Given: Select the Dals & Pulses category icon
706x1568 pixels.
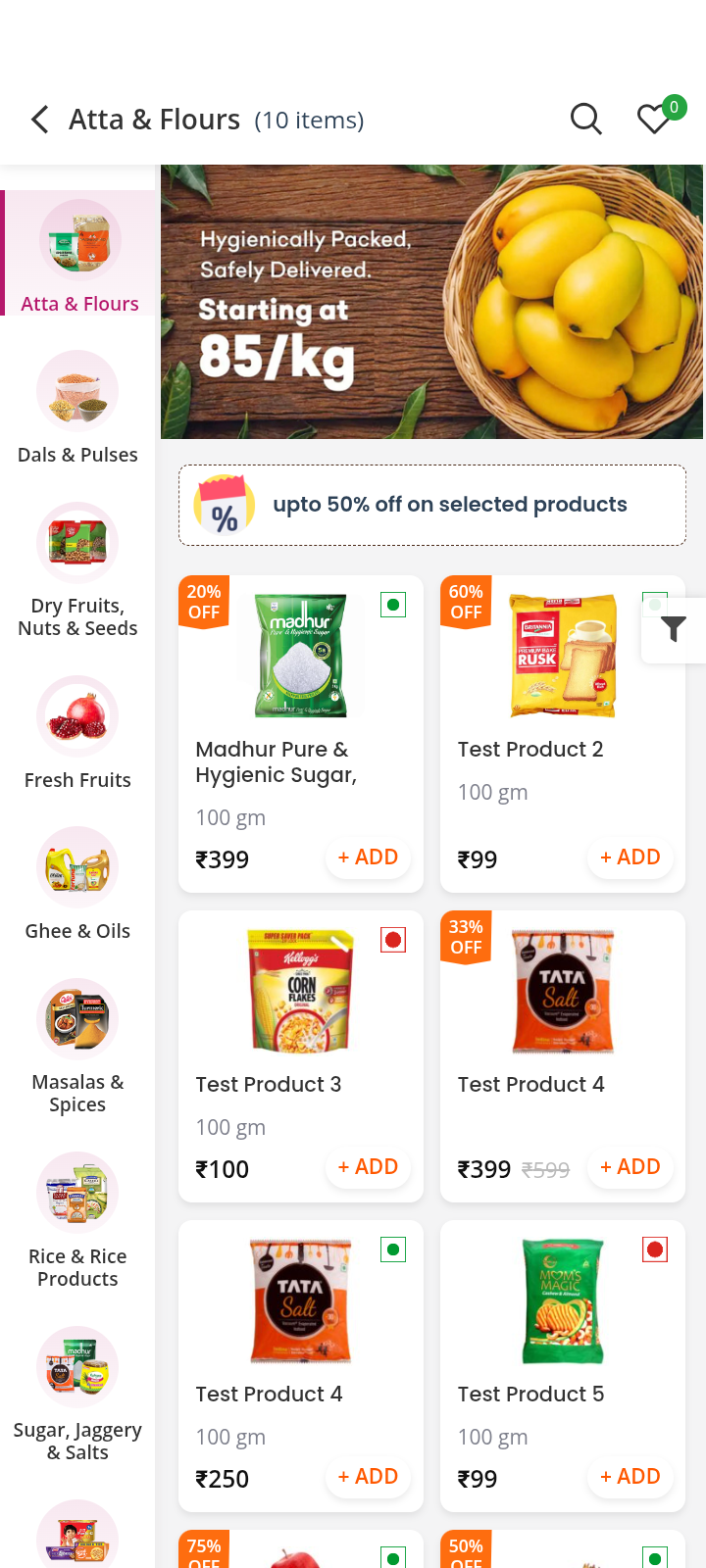Looking at the screenshot, I should (x=77, y=390).
